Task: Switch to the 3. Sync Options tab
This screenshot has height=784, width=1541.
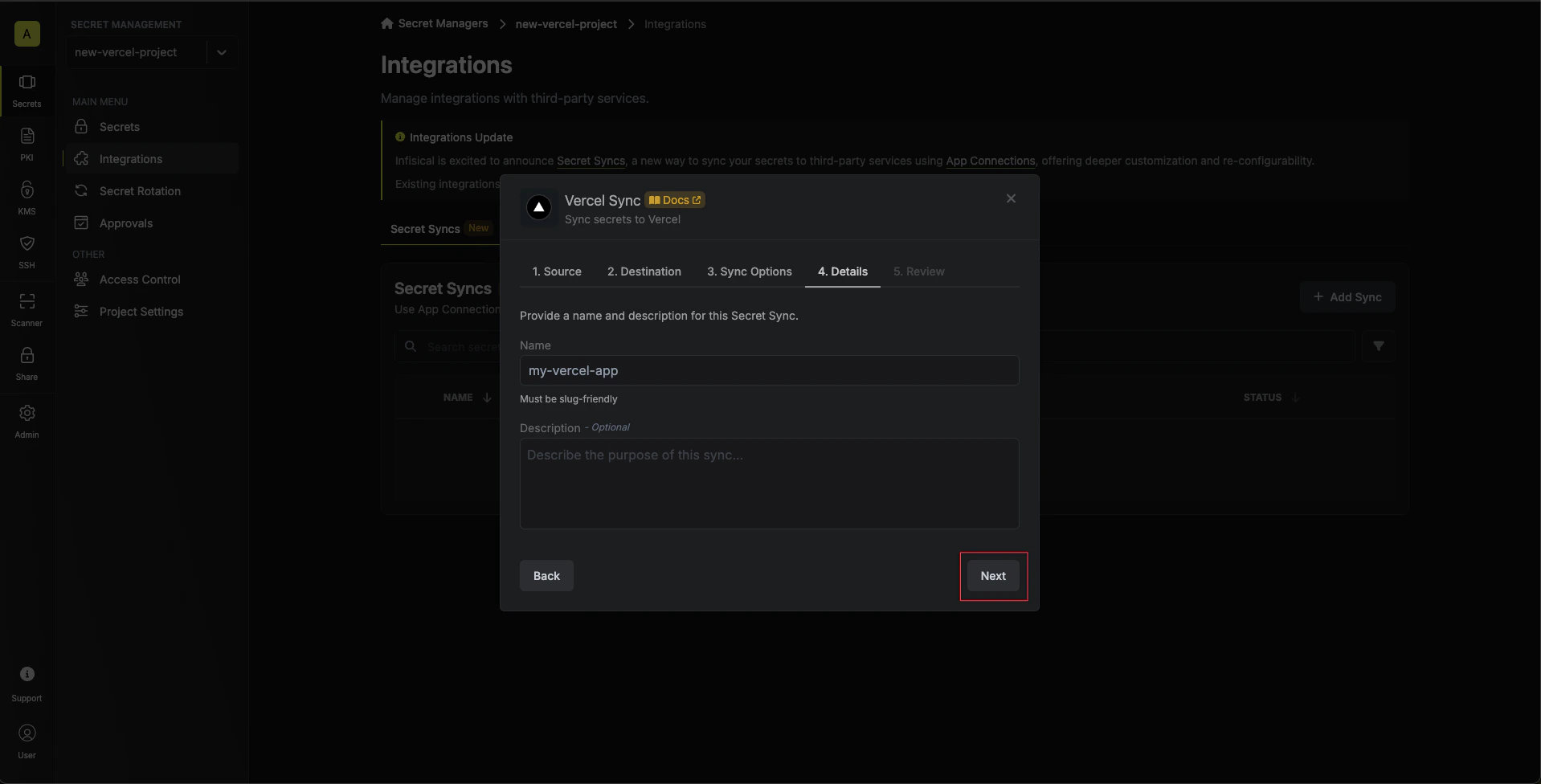Action: 750,272
